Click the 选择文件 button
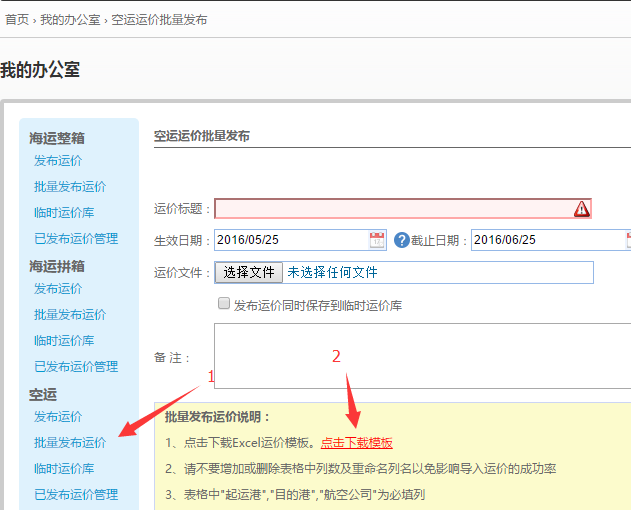The width and height of the screenshot is (631, 510). (249, 272)
